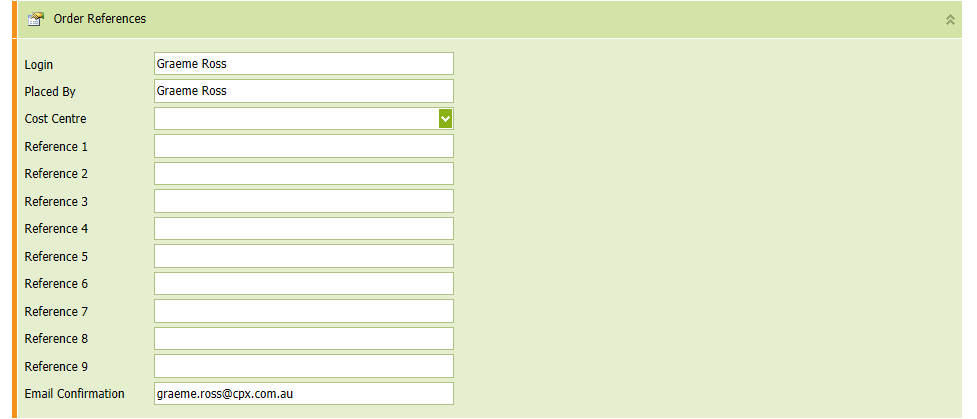Open the Cost Centre dropdown arrow

tap(446, 119)
